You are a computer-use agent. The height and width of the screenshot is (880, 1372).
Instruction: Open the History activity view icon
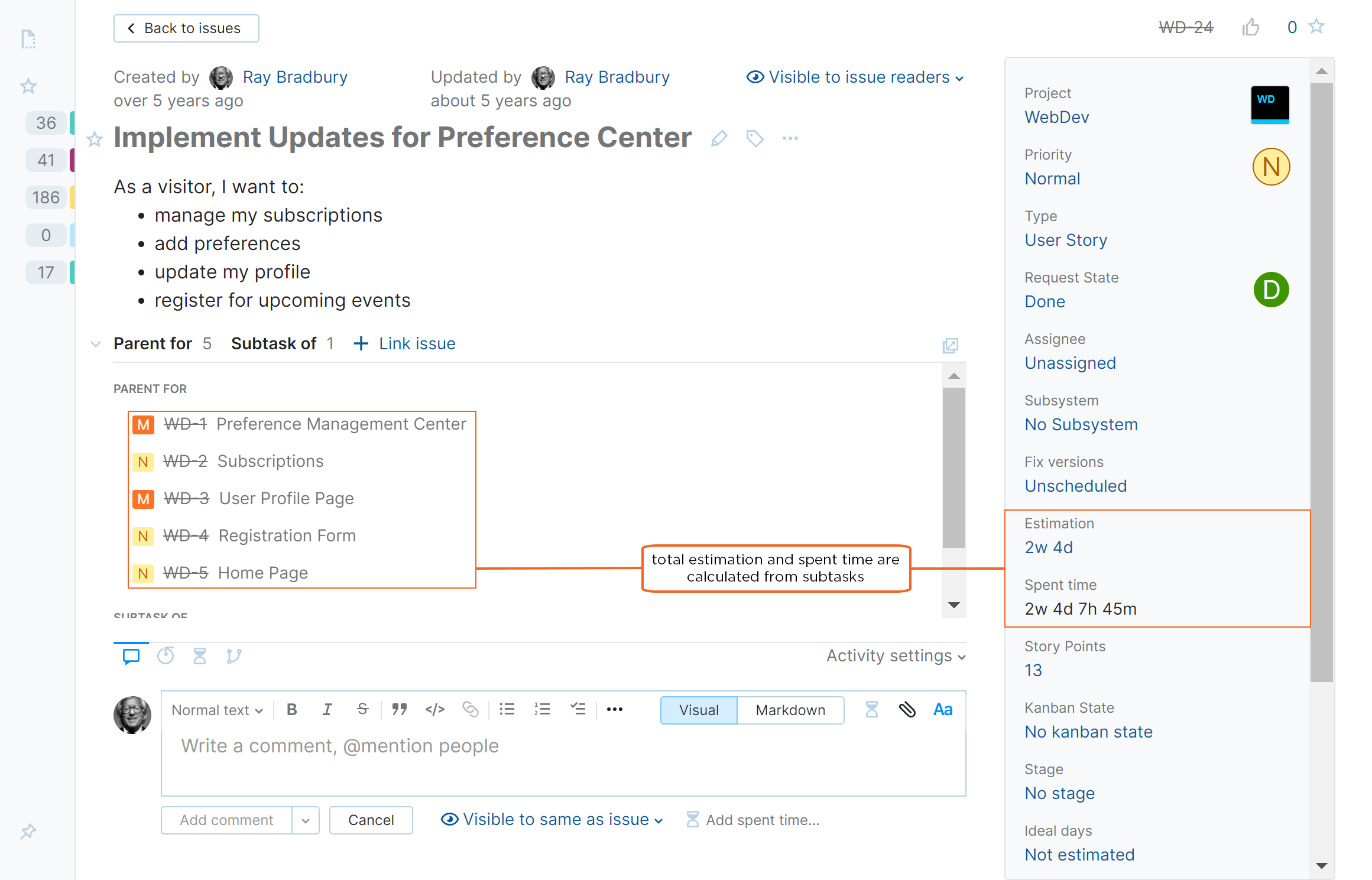click(x=166, y=655)
